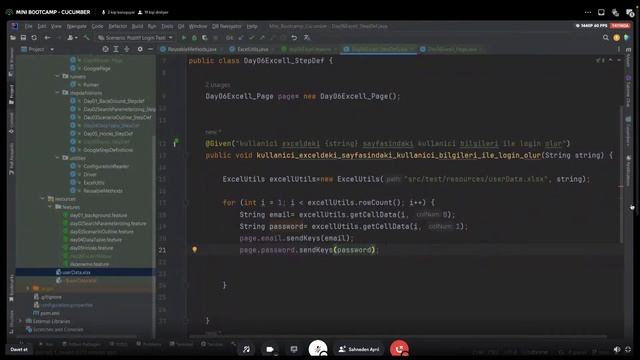640x360 pixels.
Task: Open the run configuration dropdown
Action: [136, 38]
